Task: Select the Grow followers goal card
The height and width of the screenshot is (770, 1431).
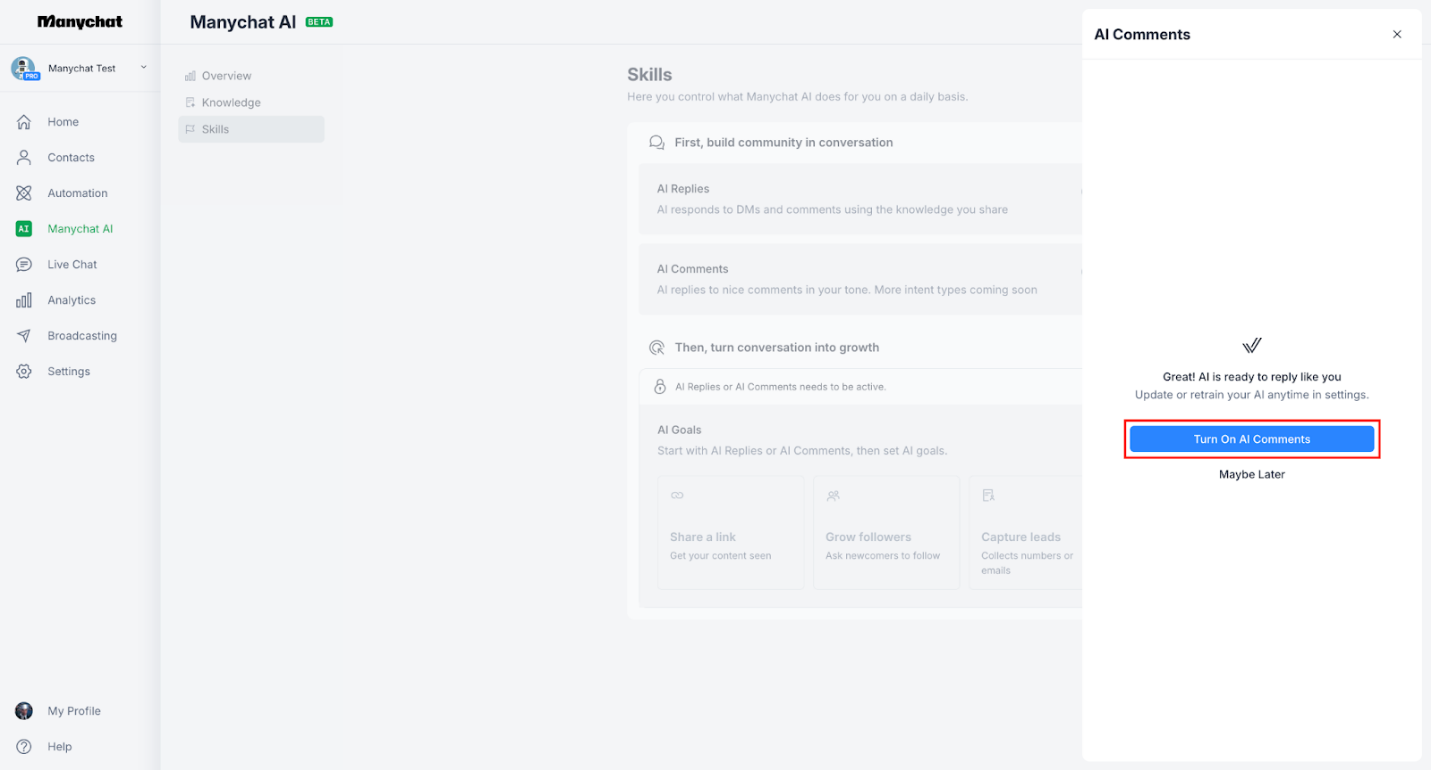Action: tap(886, 532)
